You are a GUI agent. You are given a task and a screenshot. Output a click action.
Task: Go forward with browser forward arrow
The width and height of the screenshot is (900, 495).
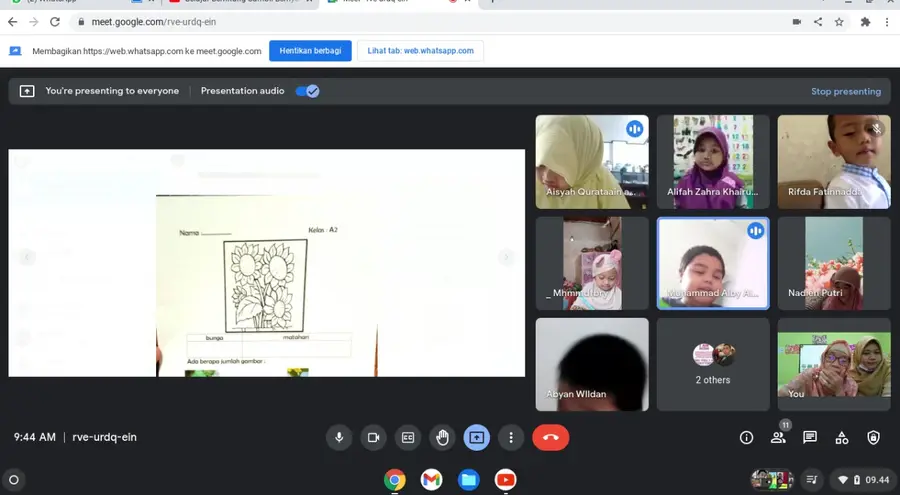tap(34, 22)
